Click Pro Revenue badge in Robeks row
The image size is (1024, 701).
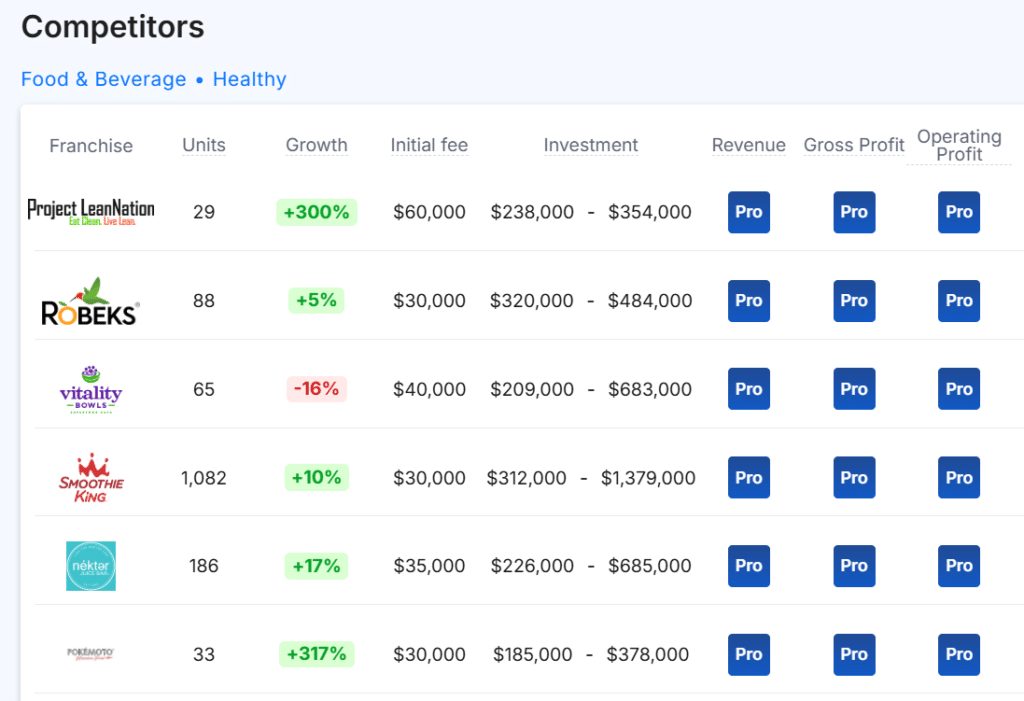tap(748, 301)
